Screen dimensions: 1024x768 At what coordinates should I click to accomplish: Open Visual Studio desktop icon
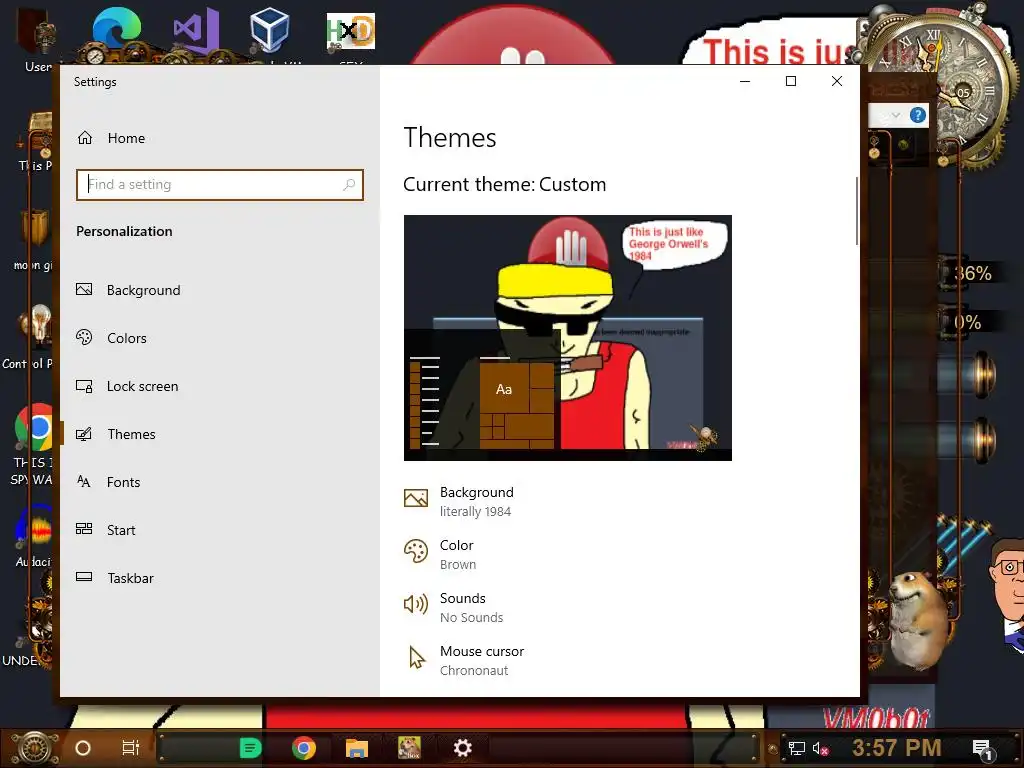click(196, 30)
